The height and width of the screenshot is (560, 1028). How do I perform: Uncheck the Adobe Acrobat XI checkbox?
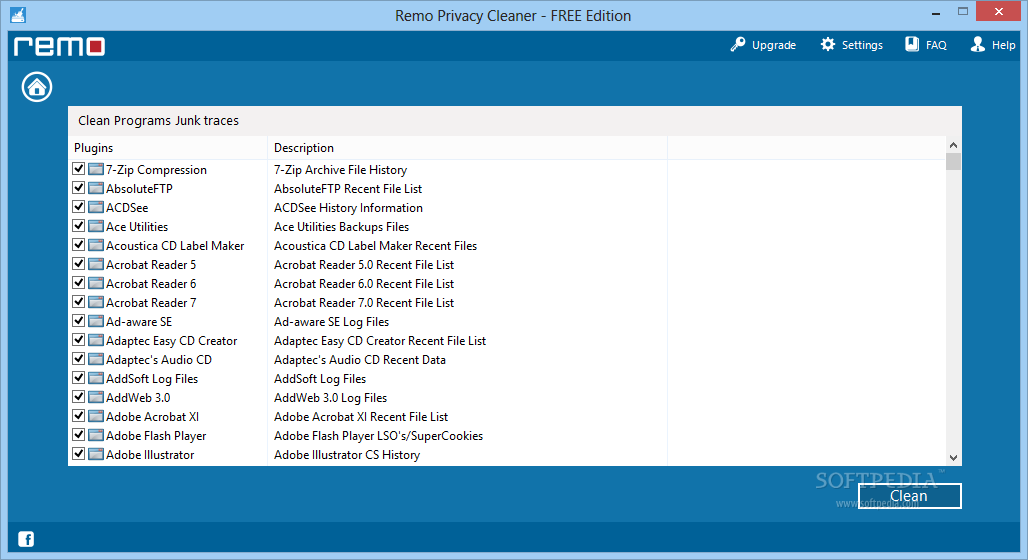79,416
